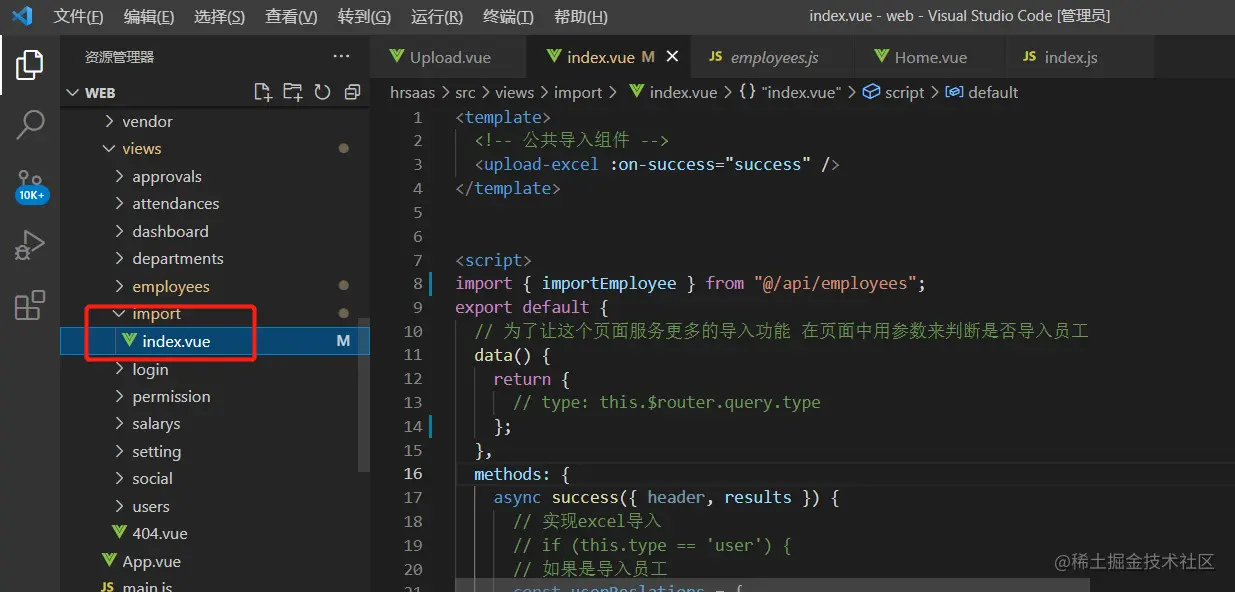The width and height of the screenshot is (1235, 592).
Task: Open the Search view icon
Action: coord(29,125)
